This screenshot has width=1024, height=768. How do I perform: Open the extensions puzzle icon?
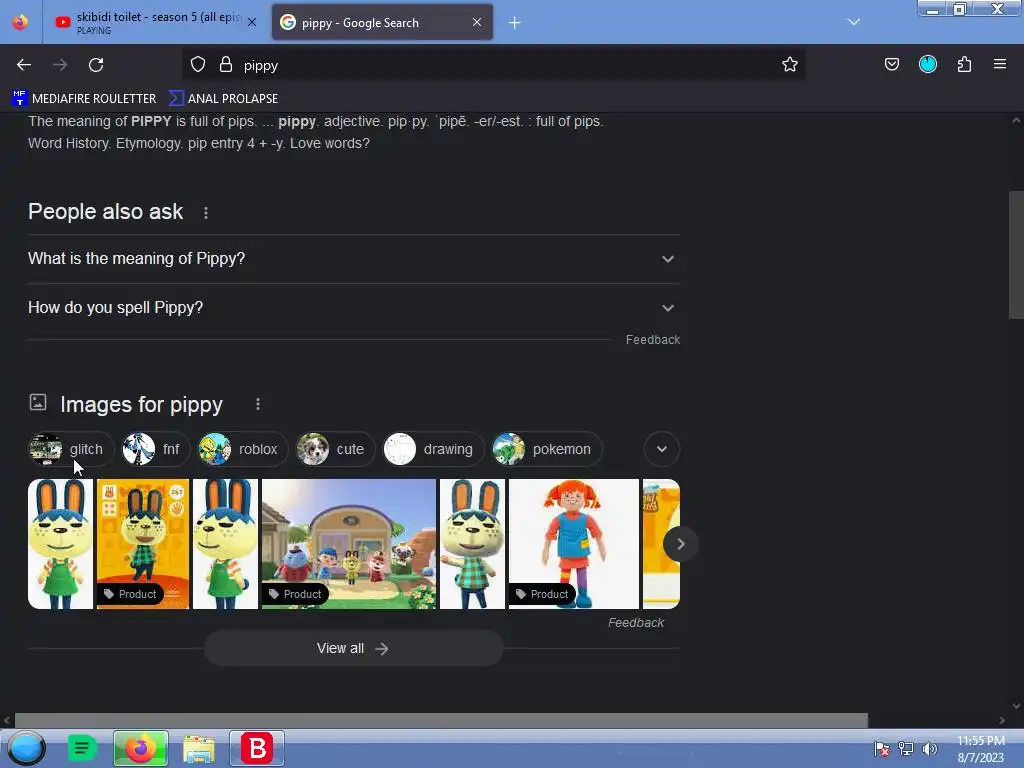pos(964,65)
